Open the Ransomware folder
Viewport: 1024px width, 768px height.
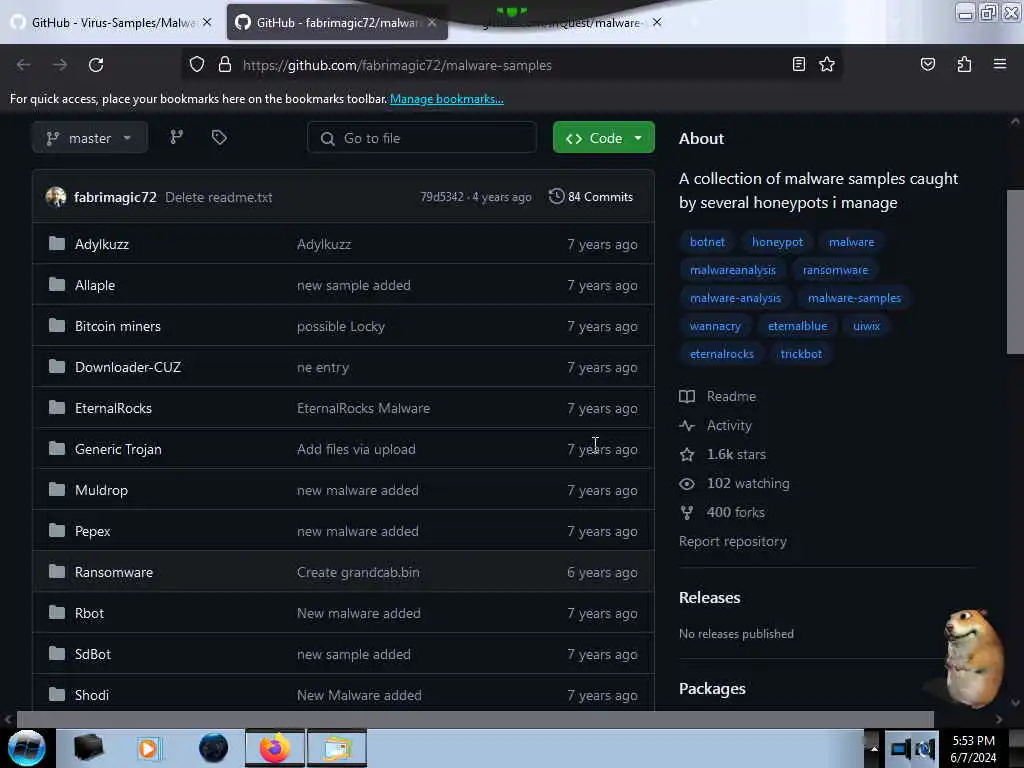pos(114,572)
